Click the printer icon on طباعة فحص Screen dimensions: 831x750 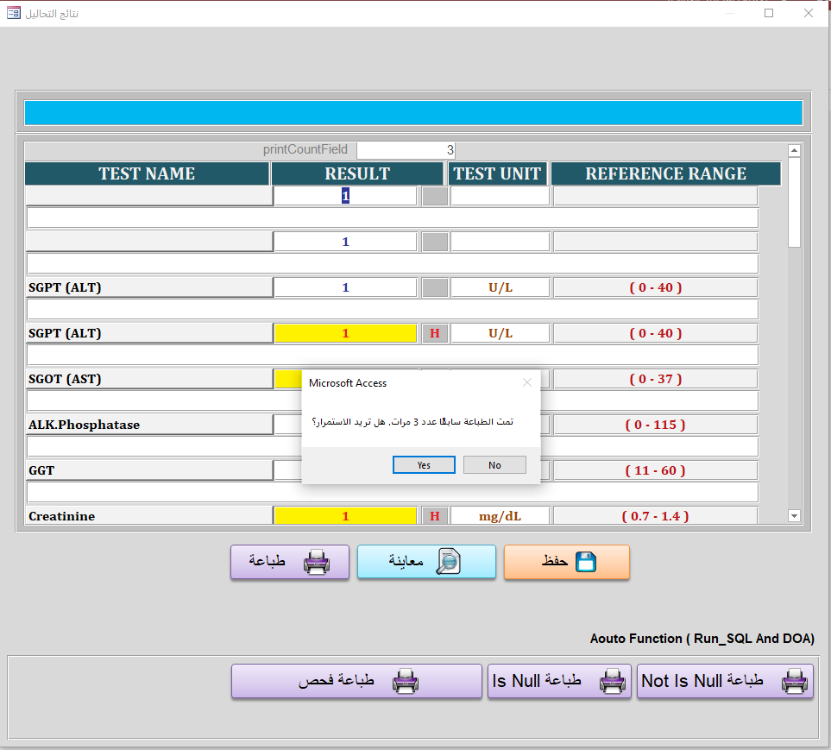point(405,682)
